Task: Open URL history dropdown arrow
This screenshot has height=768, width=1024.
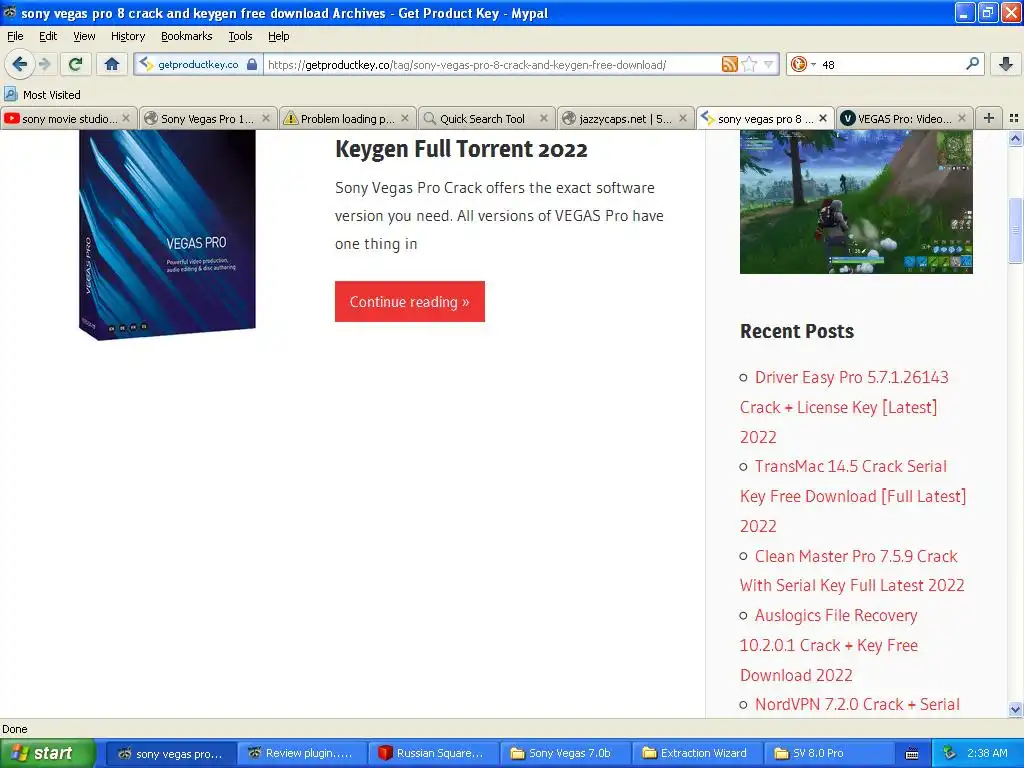Action: click(x=769, y=64)
